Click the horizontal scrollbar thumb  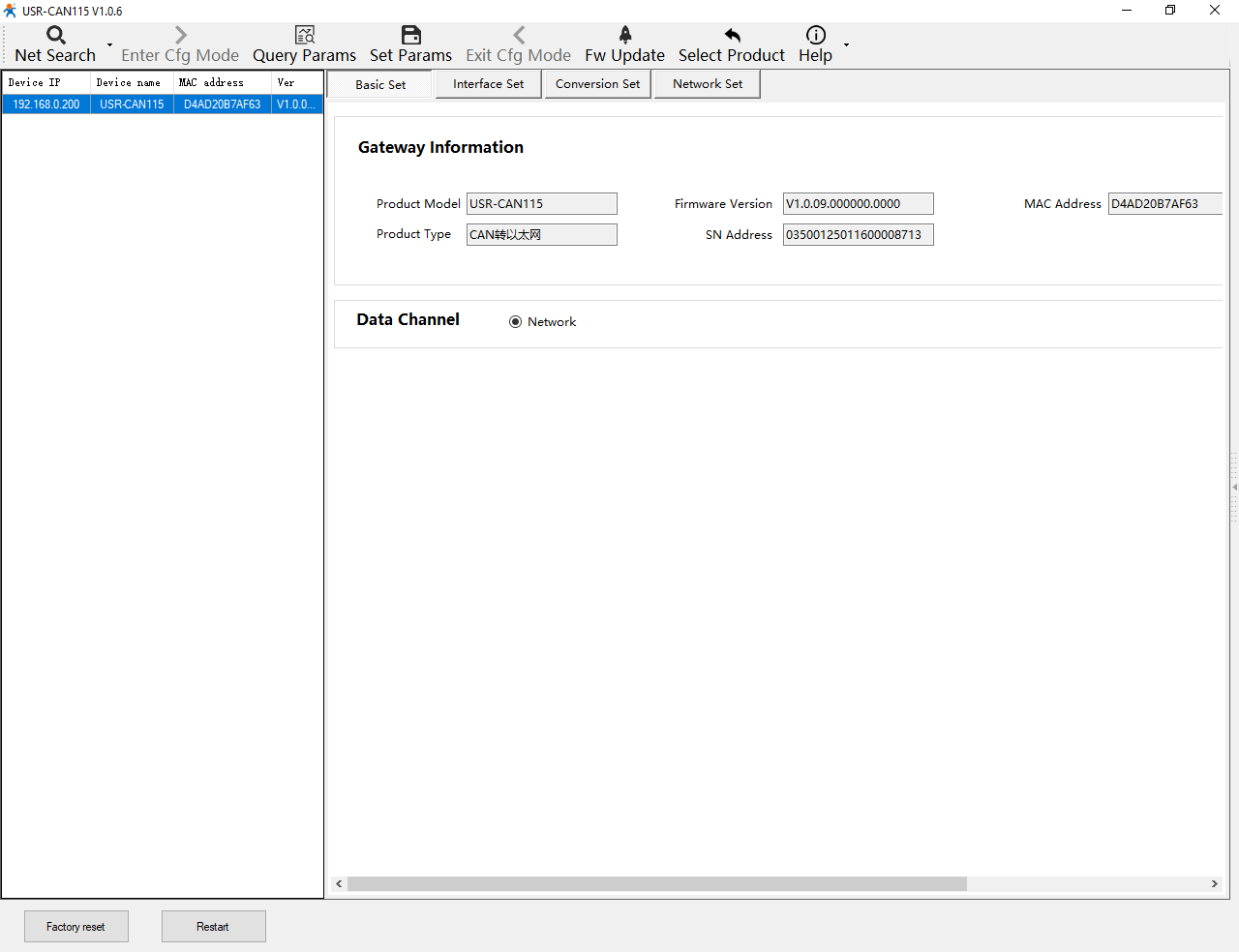pyautogui.click(x=656, y=884)
